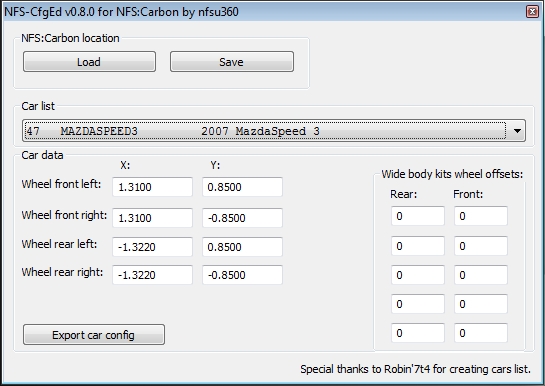Click the NFS-CfgEd v0.8.0 title bar text

[x=121, y=12]
